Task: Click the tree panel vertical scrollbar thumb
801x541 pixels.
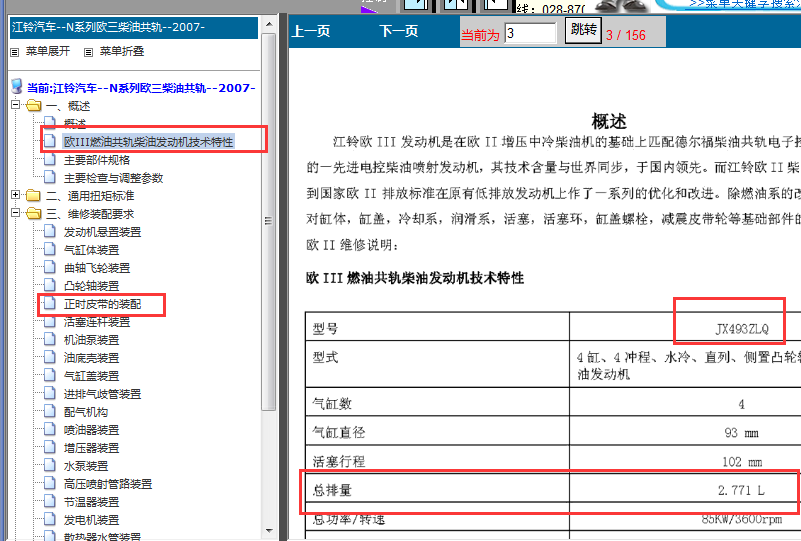Action: click(x=269, y=222)
